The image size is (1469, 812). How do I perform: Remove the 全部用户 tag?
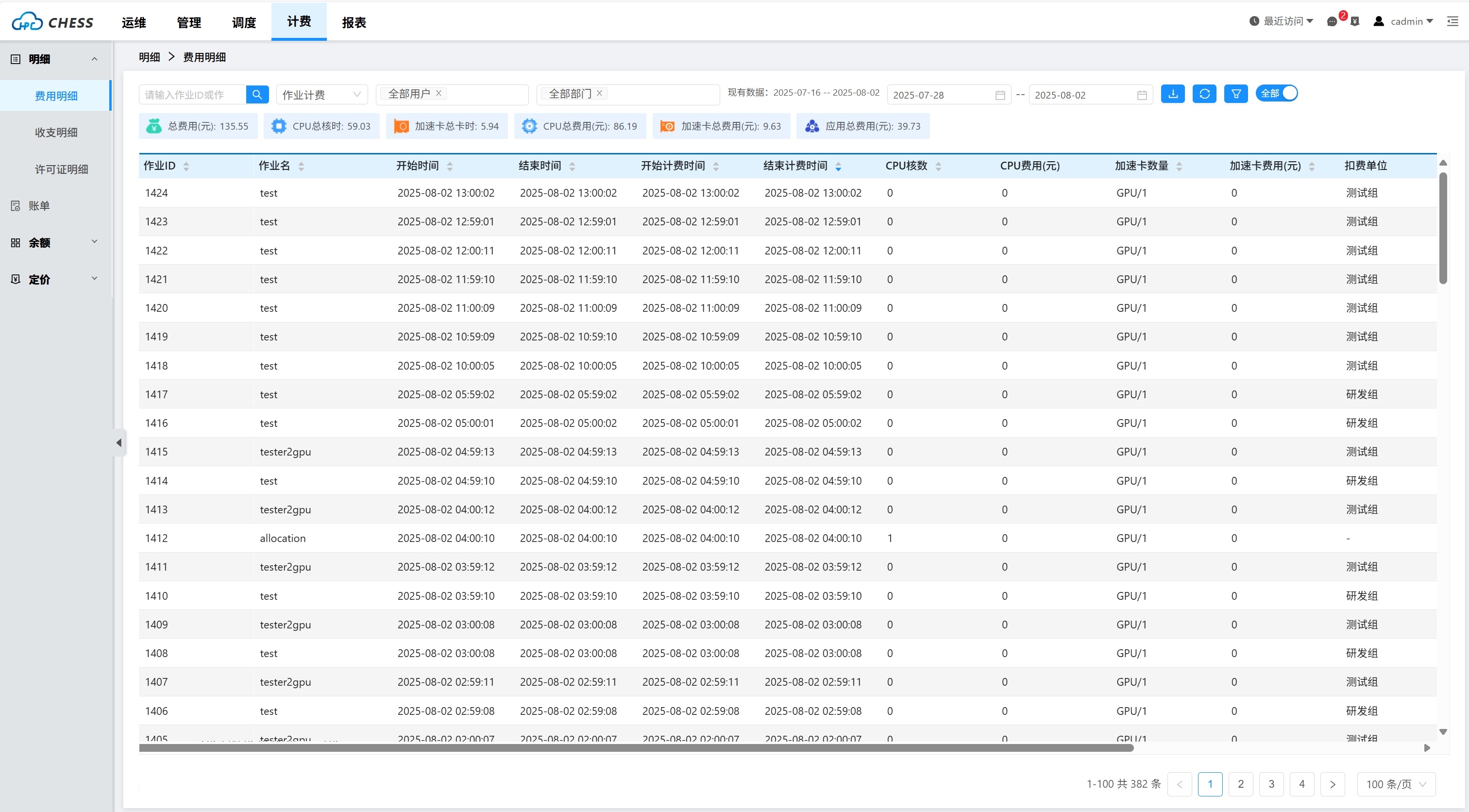click(439, 93)
